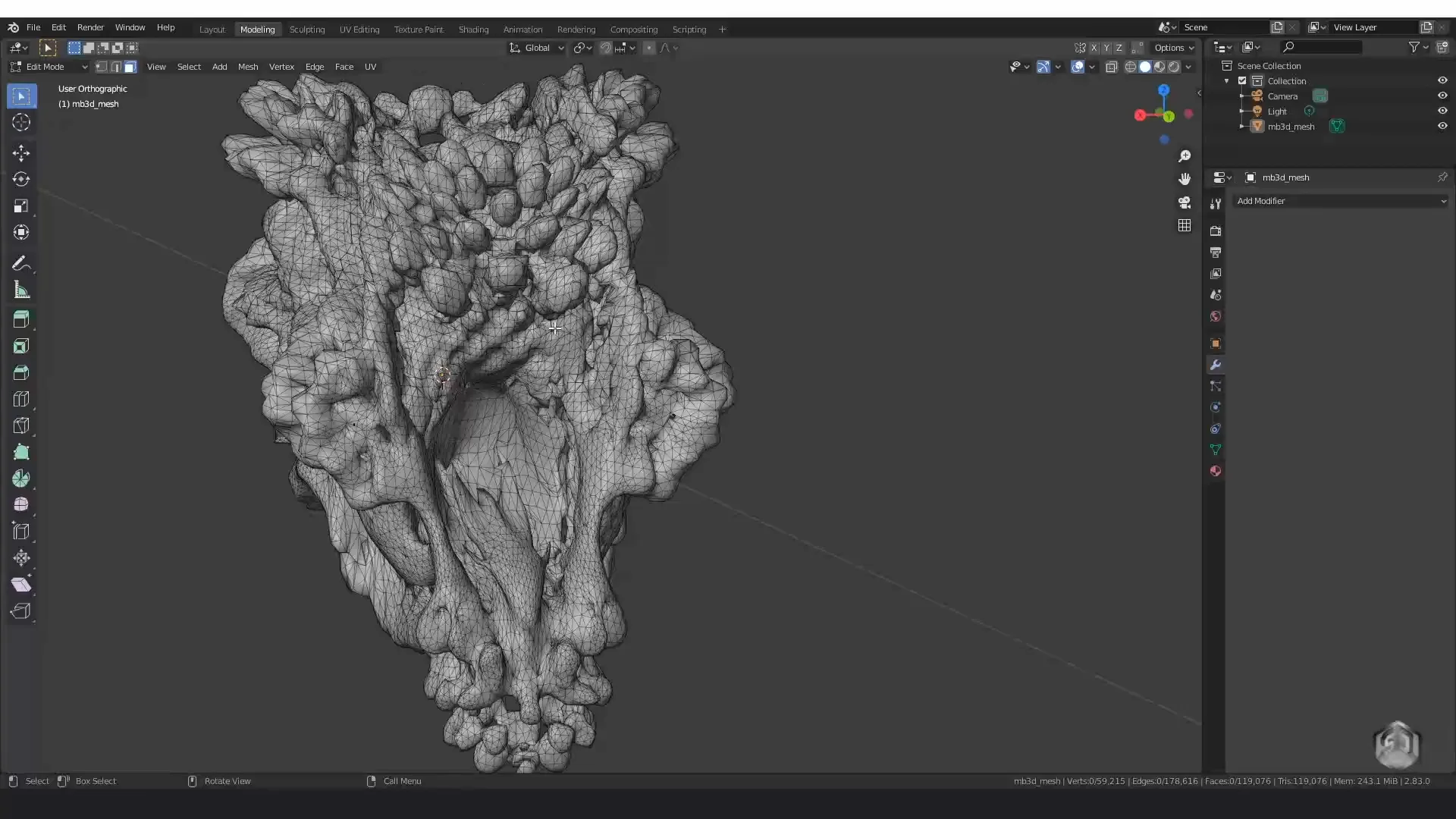Select the Loop Cut tool

21,399
